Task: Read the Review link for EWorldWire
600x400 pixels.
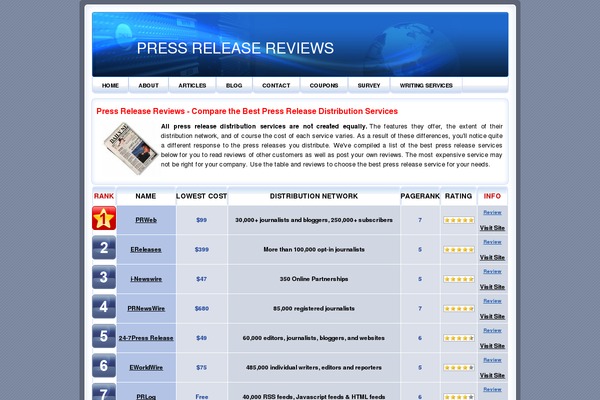Action: click(492, 360)
